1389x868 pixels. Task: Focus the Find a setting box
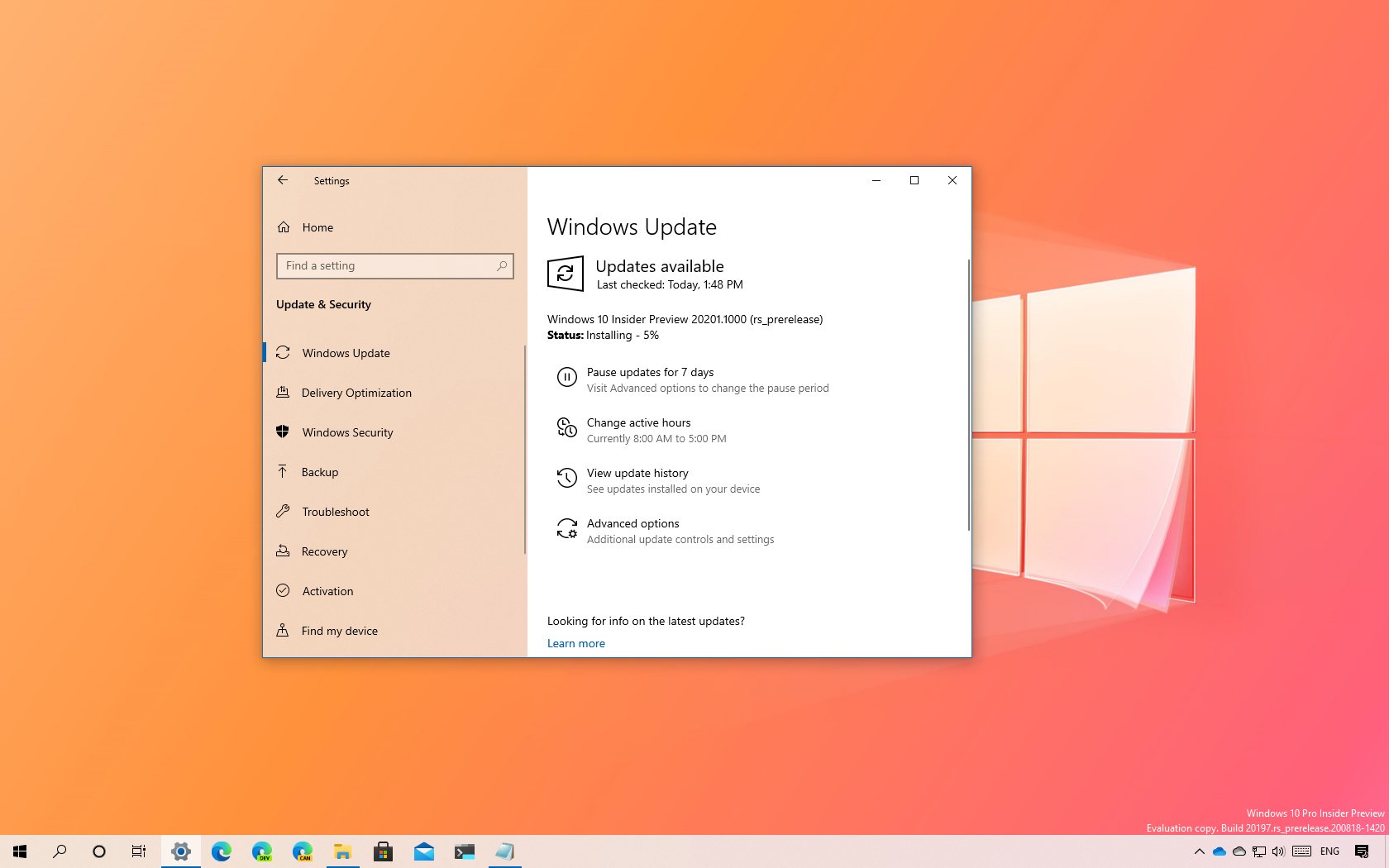[x=395, y=266]
